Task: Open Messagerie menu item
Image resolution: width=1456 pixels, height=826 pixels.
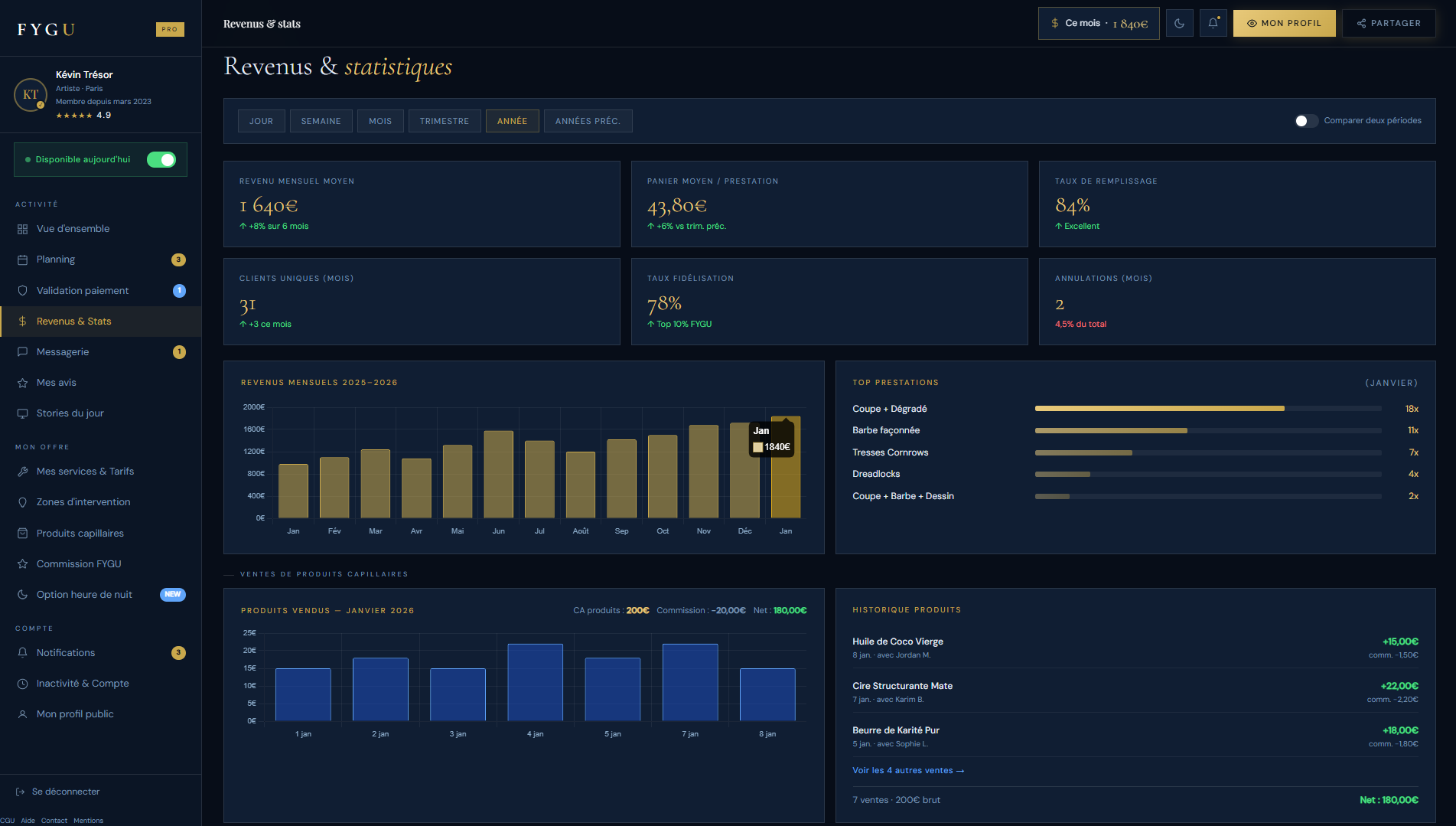Action: tap(100, 352)
